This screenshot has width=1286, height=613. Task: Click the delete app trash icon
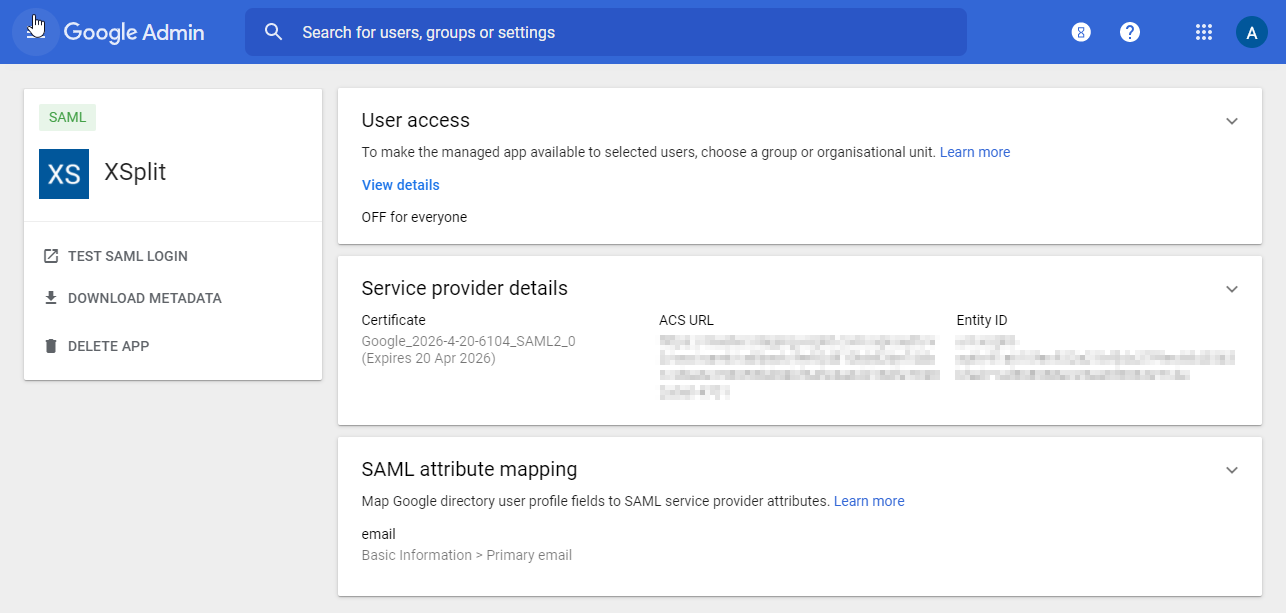coord(51,346)
